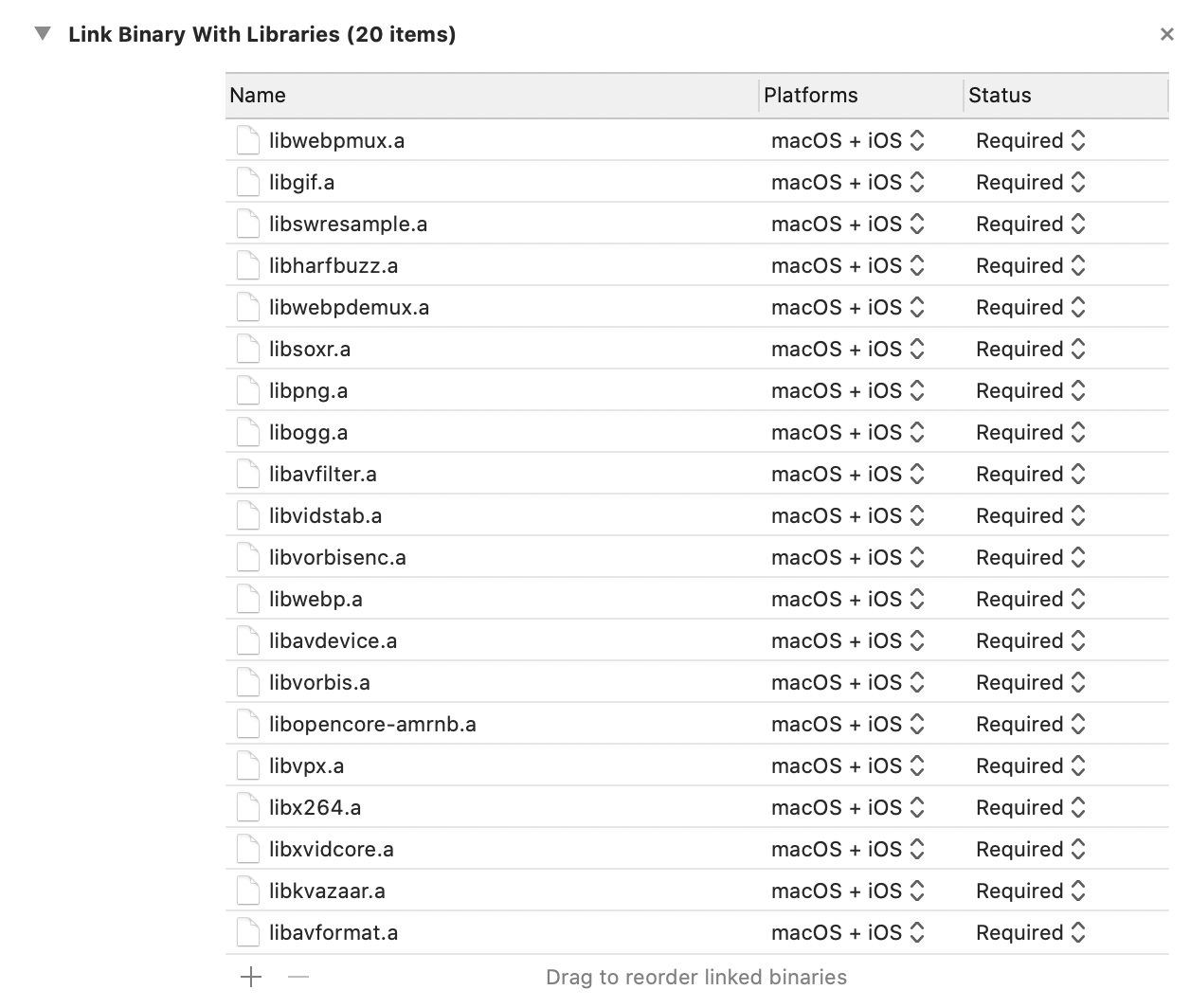Screen dimensions: 1190x1008
Task: Collapse the Link Binary With Libraries section
Action: coord(43,34)
